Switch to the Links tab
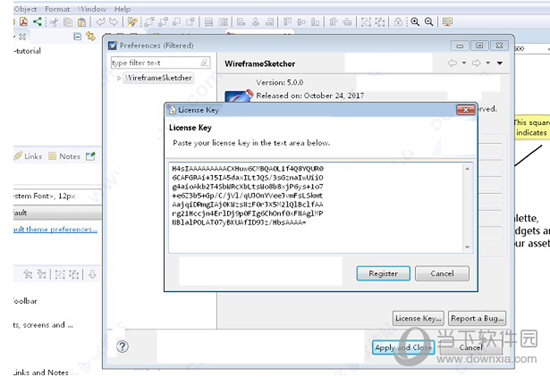This screenshot has width=550, height=385. click(28, 156)
